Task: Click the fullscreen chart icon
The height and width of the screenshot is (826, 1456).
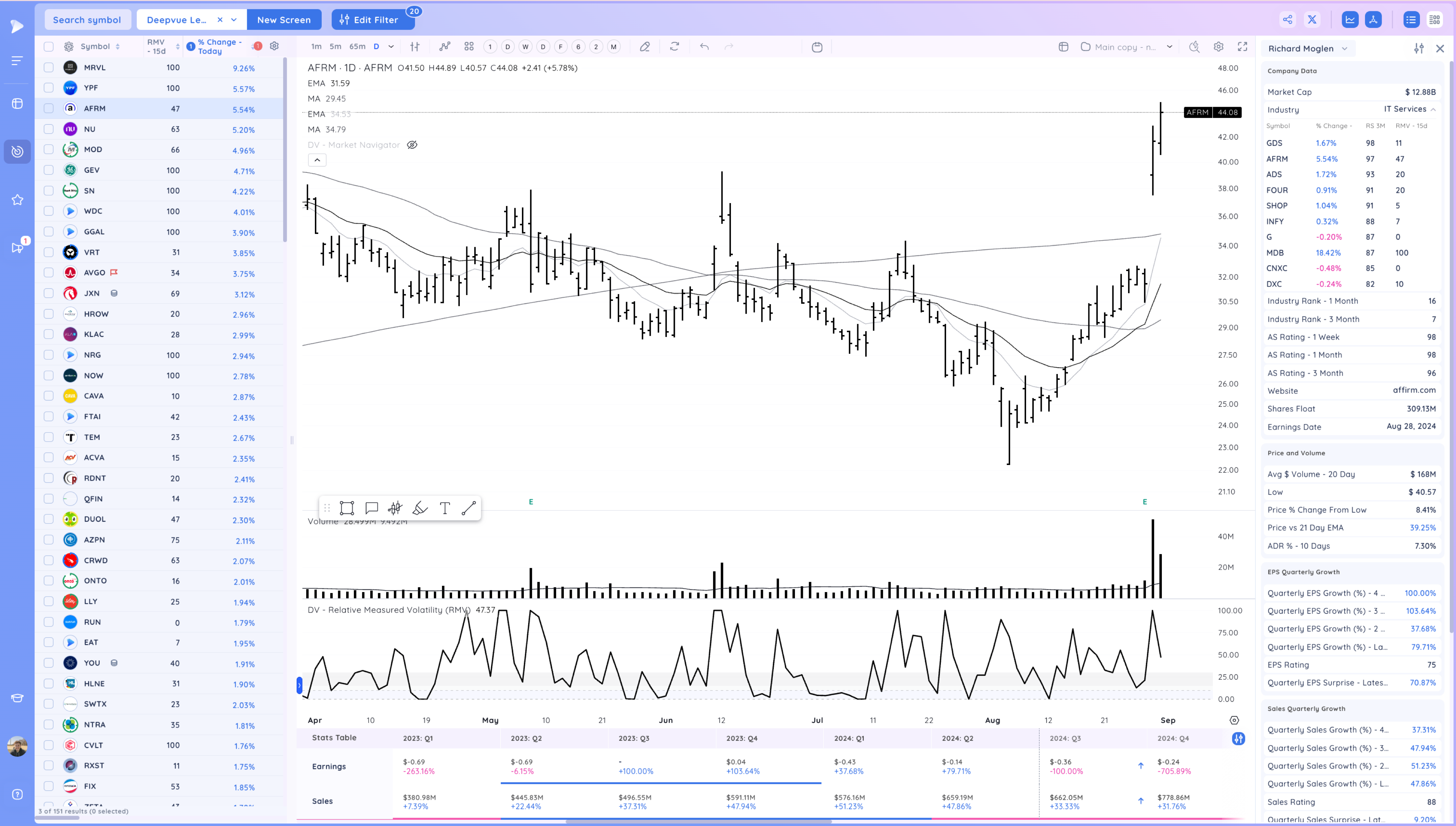Action: click(1242, 47)
